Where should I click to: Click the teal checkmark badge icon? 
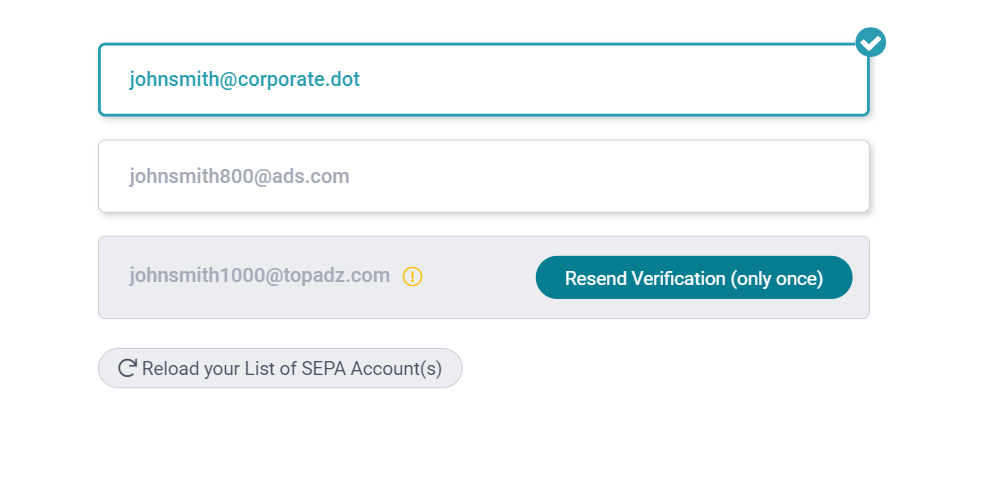pyautogui.click(x=871, y=42)
